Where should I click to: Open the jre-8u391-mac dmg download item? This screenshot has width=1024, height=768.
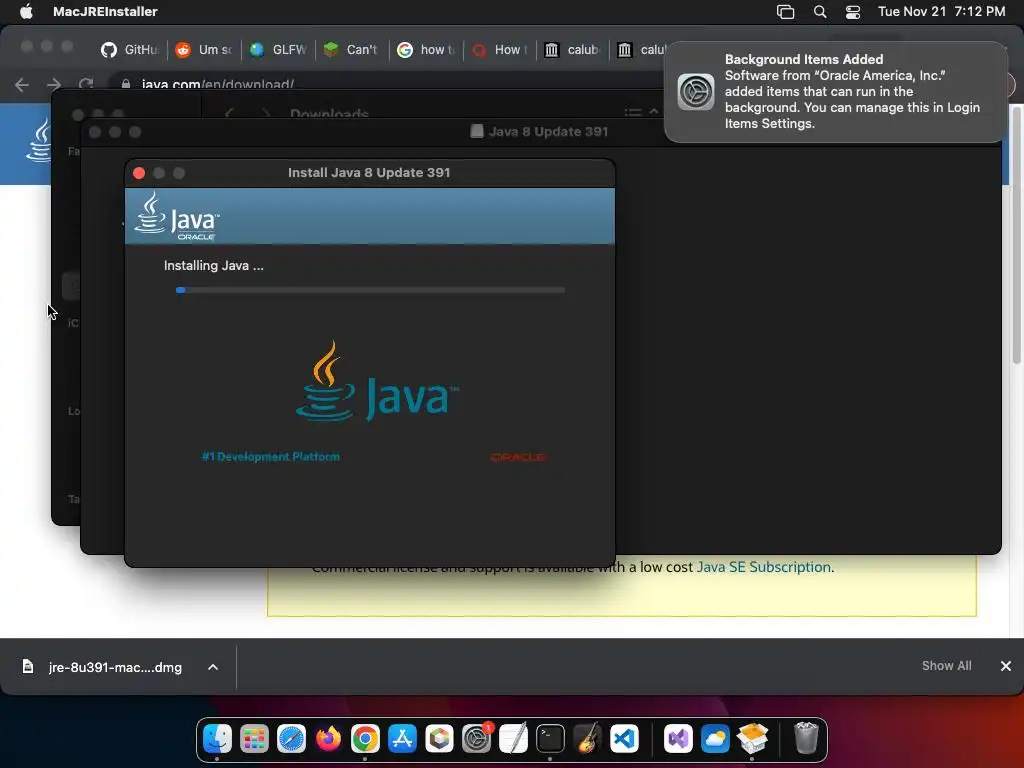click(103, 667)
